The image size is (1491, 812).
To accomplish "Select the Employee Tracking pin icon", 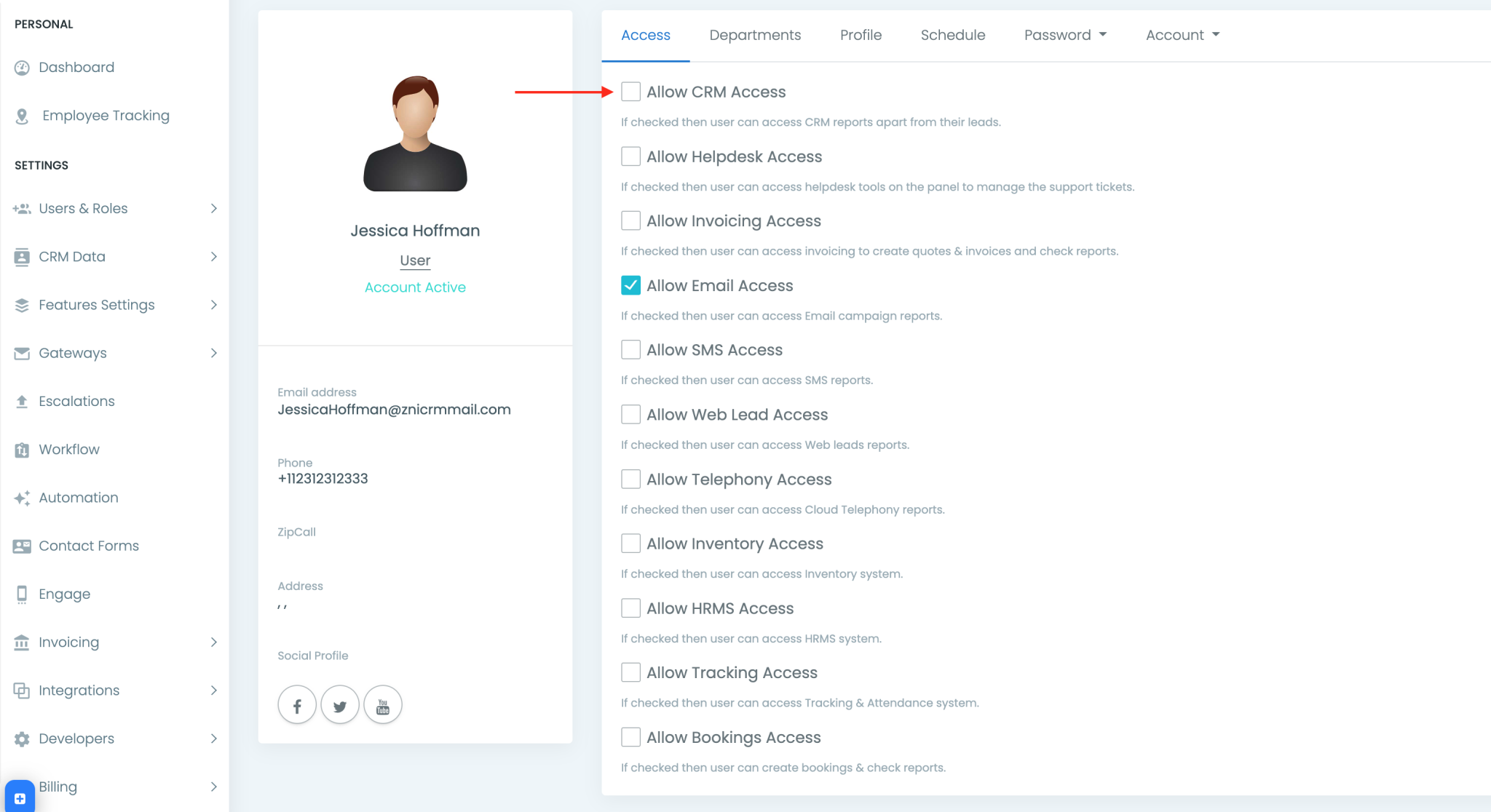I will tap(23, 115).
